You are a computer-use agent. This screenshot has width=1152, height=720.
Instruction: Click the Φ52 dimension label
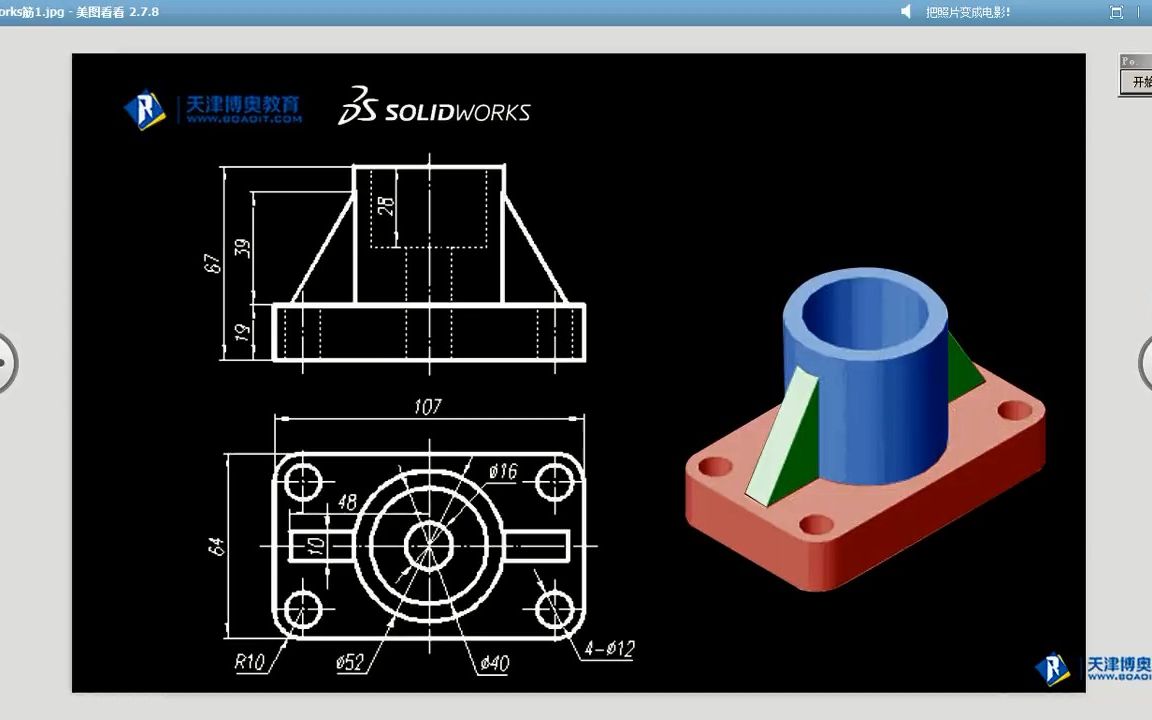[350, 662]
